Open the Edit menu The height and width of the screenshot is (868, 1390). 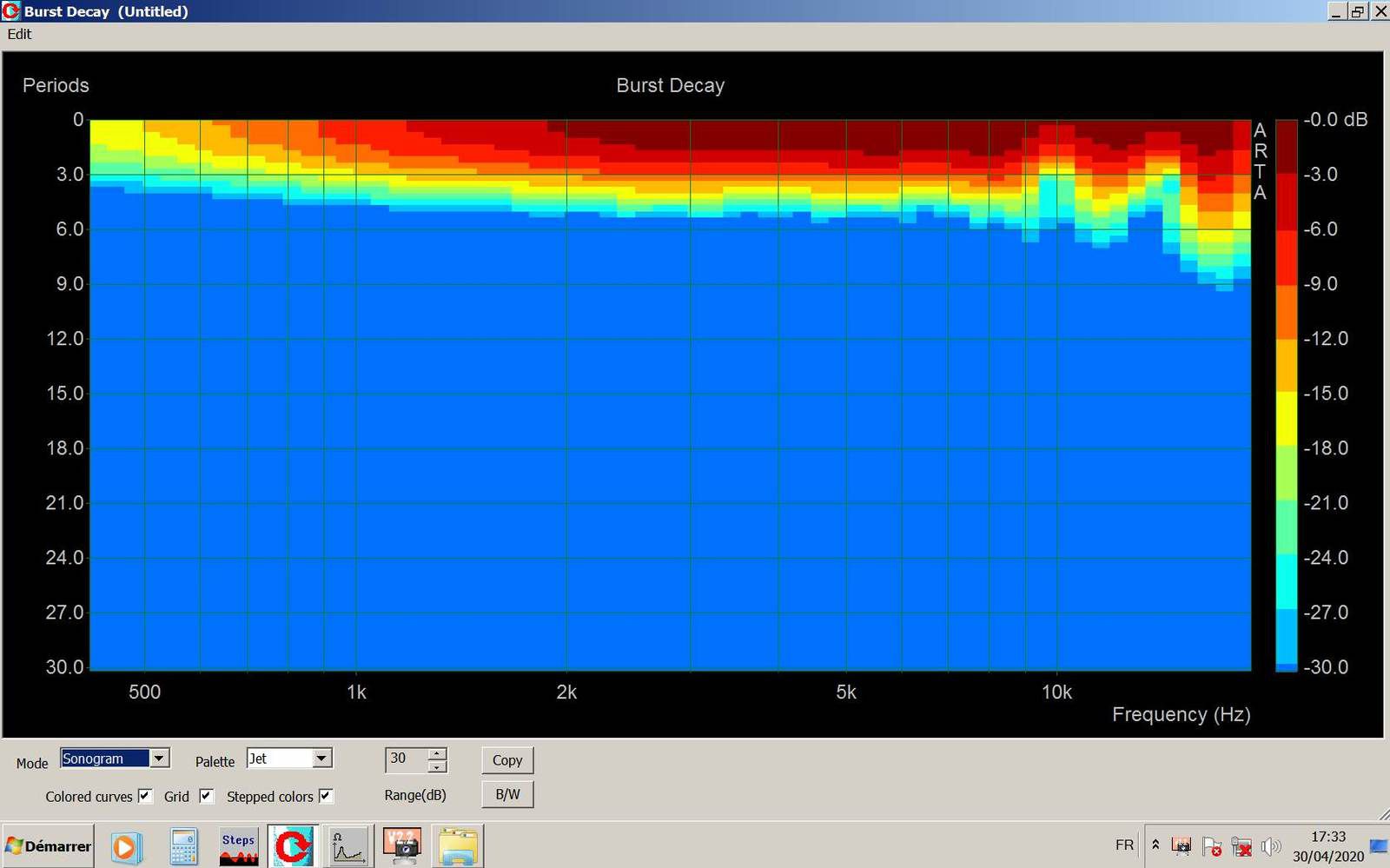click(x=19, y=34)
